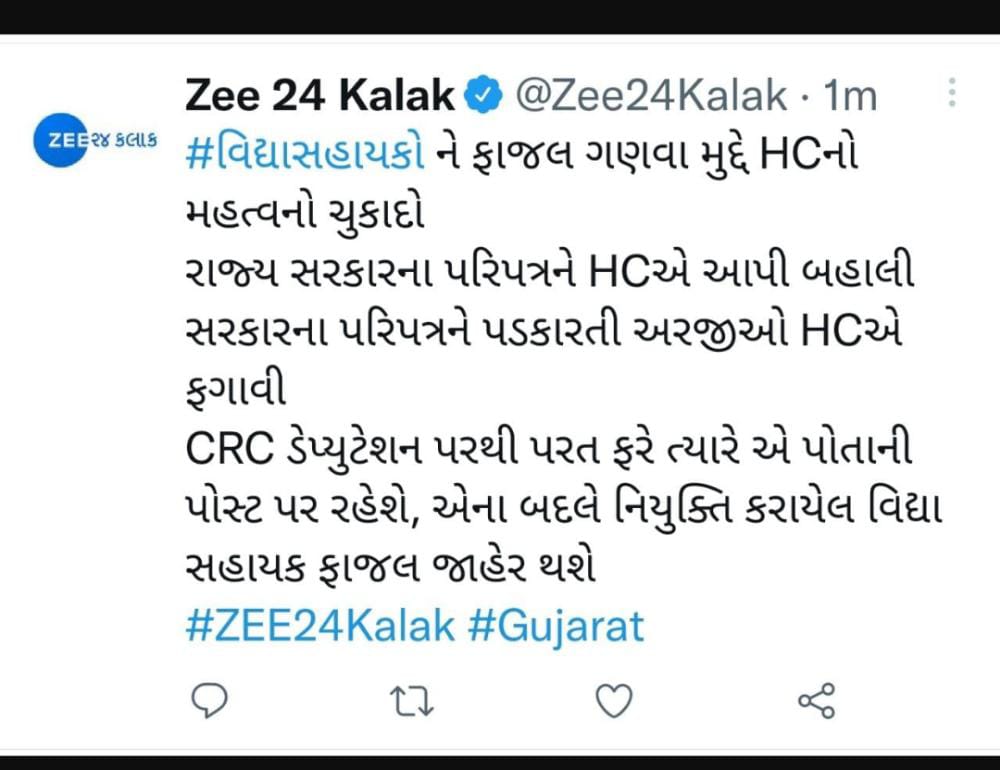The image size is (1000, 770).
Task: Follow the #વિદ્યાસહાયકો hashtag
Action: click(x=305, y=154)
